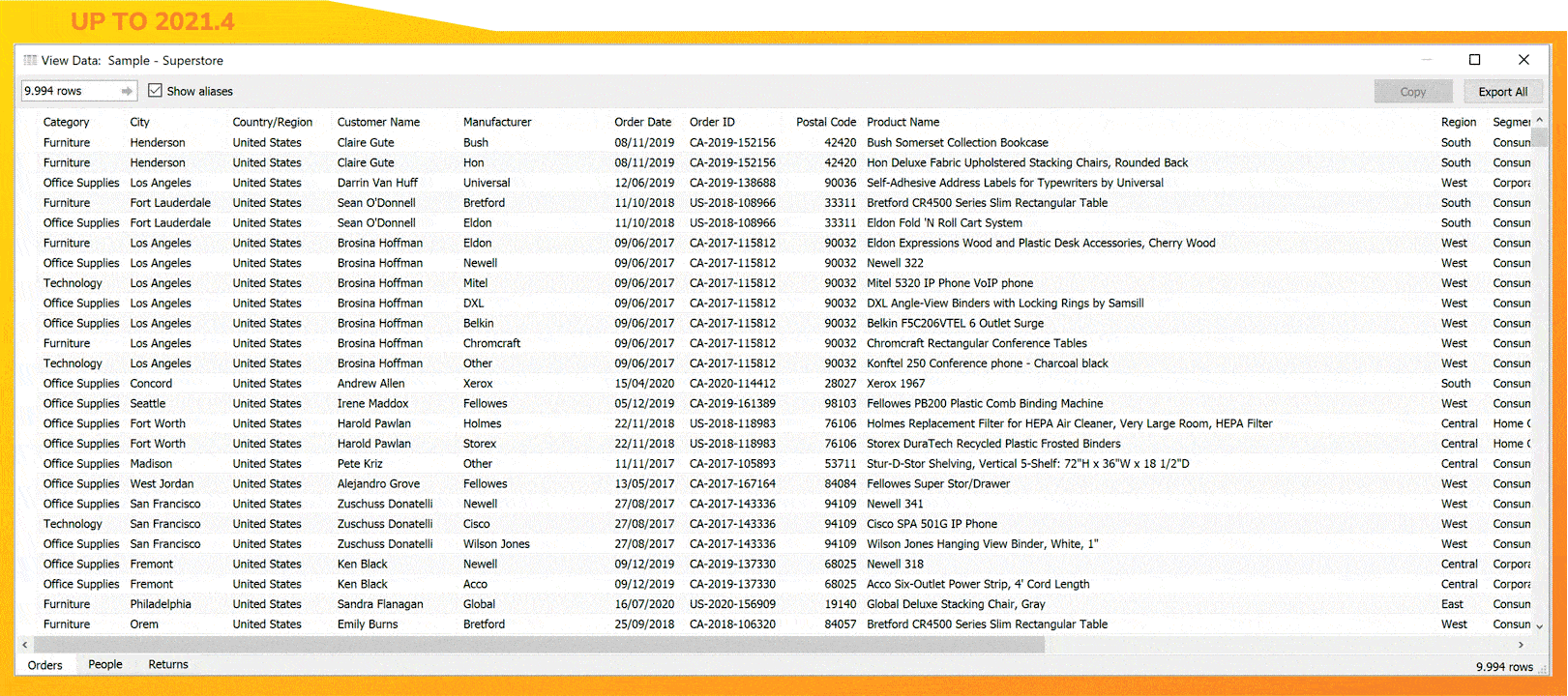Image resolution: width=1568 pixels, height=696 pixels.
Task: Click the Global manufacturer cell
Action: tap(479, 604)
